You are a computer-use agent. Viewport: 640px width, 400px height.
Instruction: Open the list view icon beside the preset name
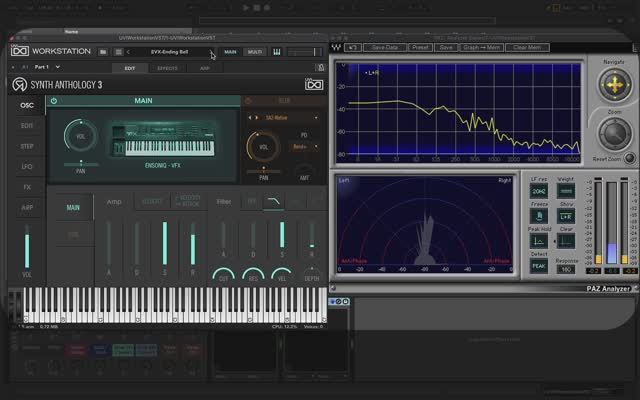(x=118, y=52)
